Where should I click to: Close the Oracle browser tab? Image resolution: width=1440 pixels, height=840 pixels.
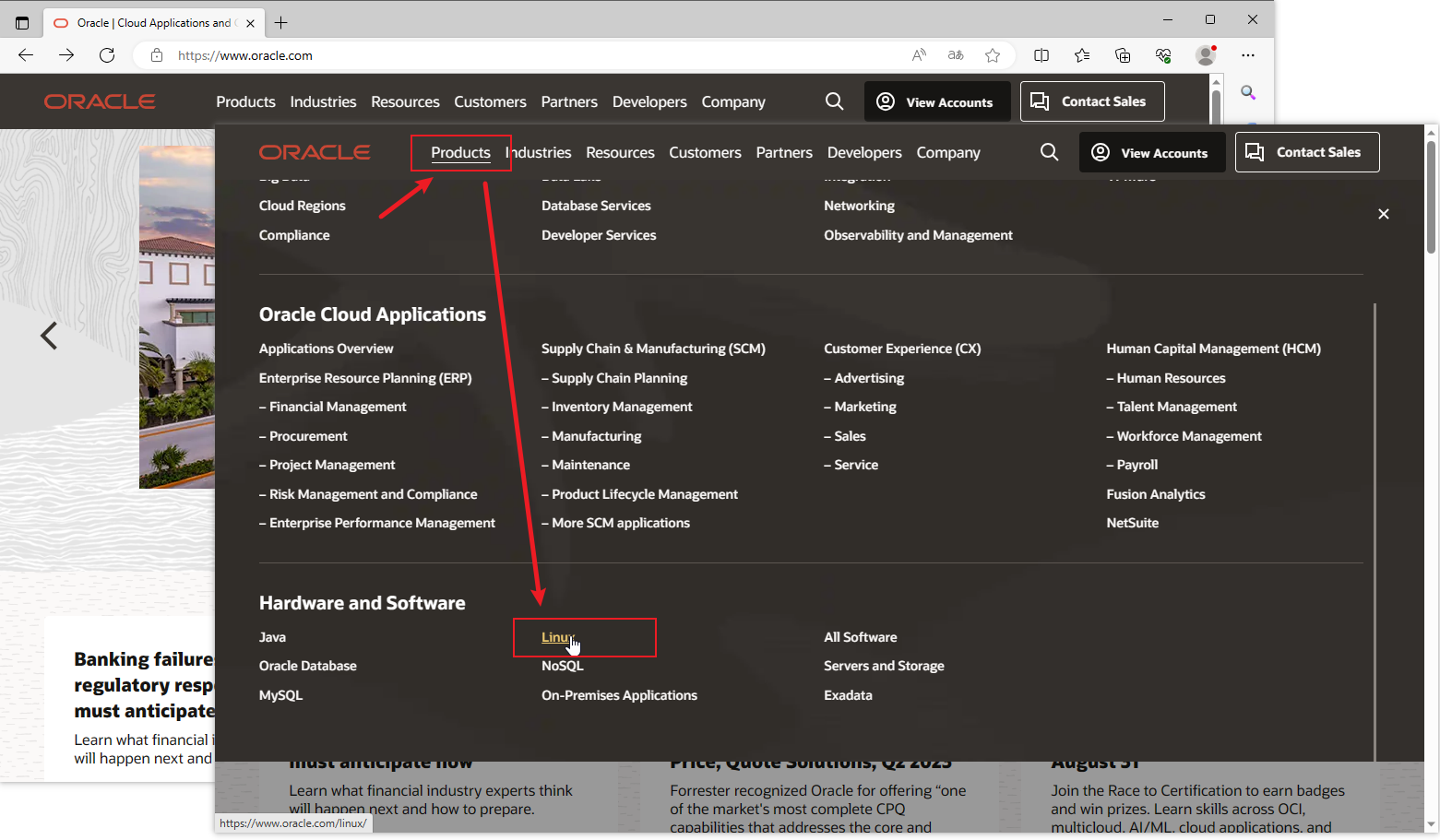point(250,23)
